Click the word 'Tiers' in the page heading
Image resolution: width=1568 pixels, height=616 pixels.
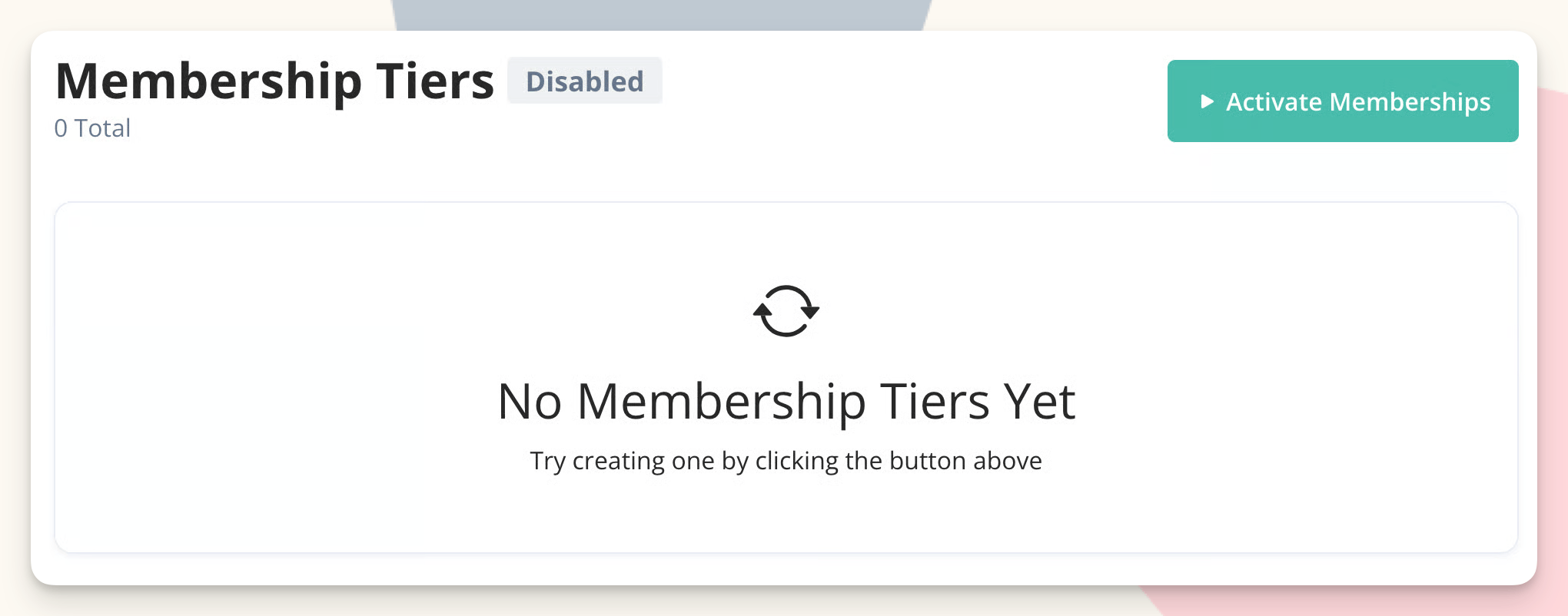click(x=435, y=81)
